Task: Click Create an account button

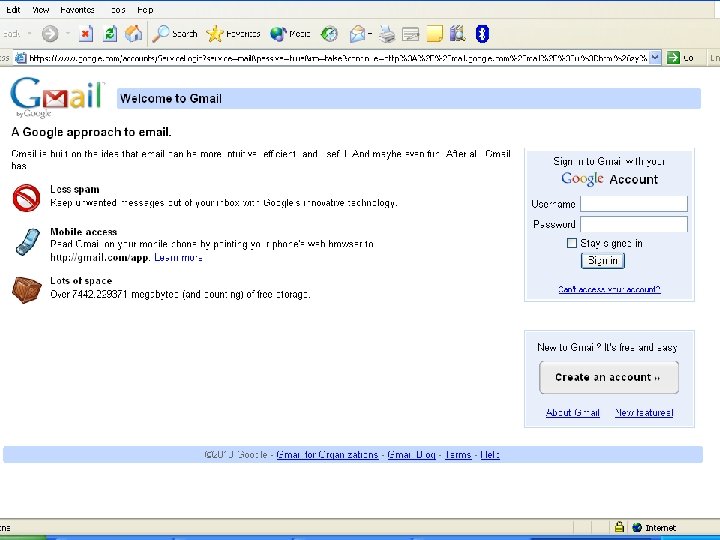Action: [608, 377]
